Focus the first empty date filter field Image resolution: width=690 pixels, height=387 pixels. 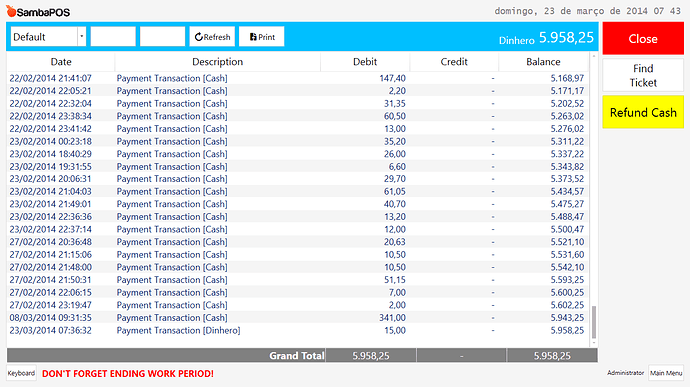pyautogui.click(x=113, y=37)
